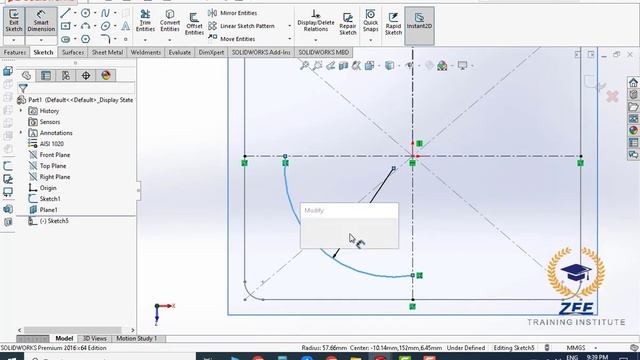Open the Trim Entities dropdown arrow
This screenshot has height=360, width=640.
click(x=145, y=40)
